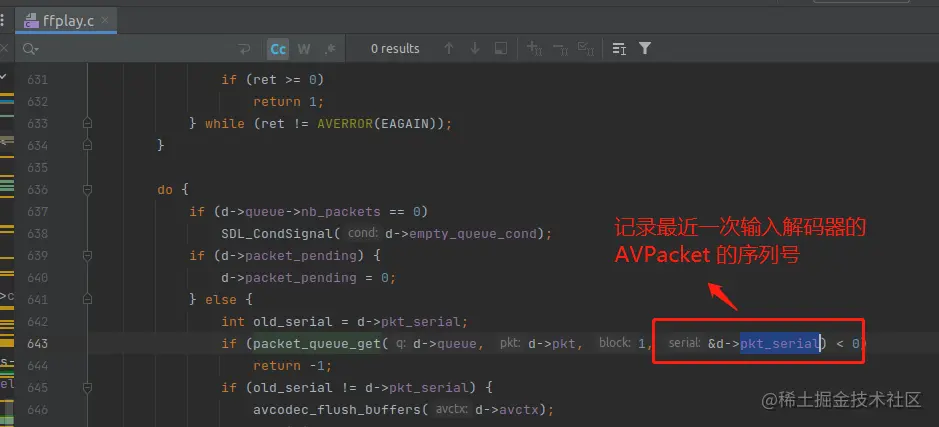Image resolution: width=939 pixels, height=427 pixels.
Task: Open results in Find tool window
Action: (501, 49)
